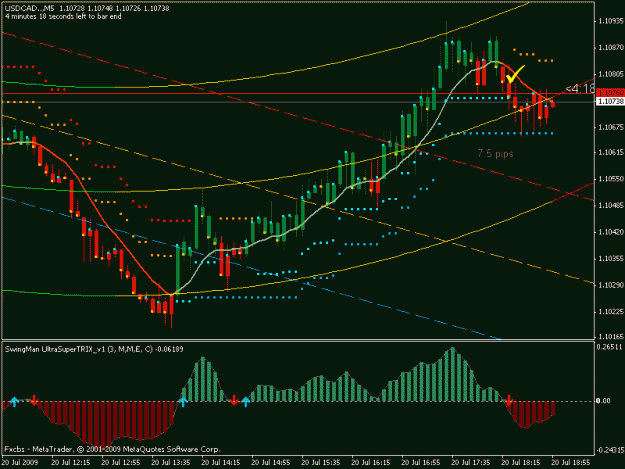Click the leftmost red down arrow in TRIX panel
The height and width of the screenshot is (469, 625).
click(34, 400)
